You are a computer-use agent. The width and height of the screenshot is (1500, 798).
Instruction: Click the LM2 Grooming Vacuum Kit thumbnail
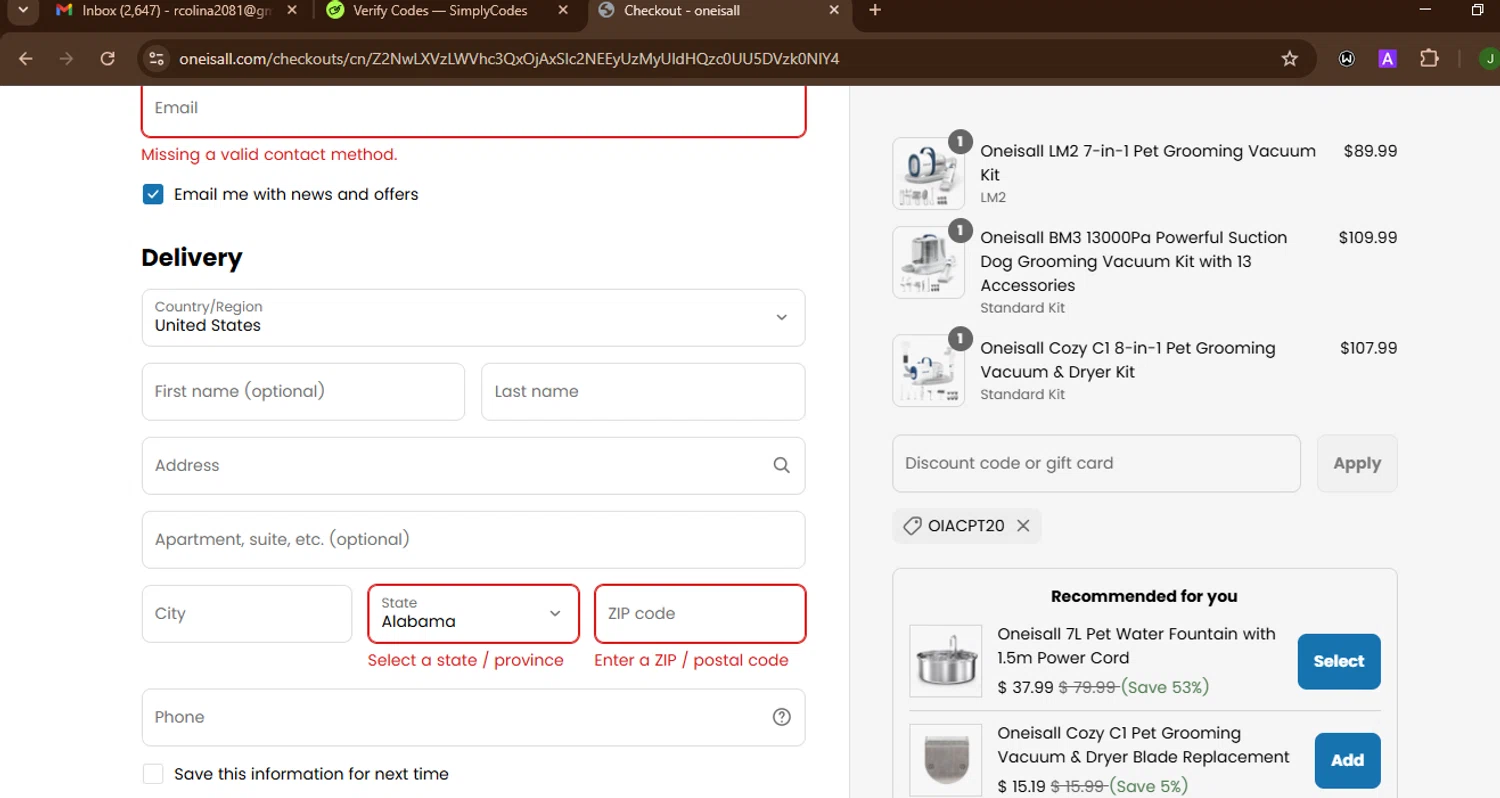(929, 174)
